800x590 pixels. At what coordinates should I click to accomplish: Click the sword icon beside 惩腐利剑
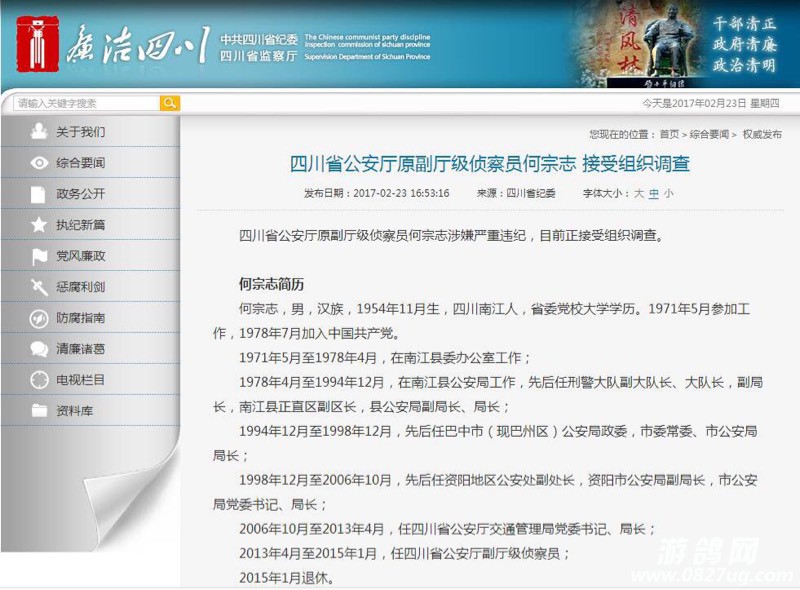click(x=39, y=287)
